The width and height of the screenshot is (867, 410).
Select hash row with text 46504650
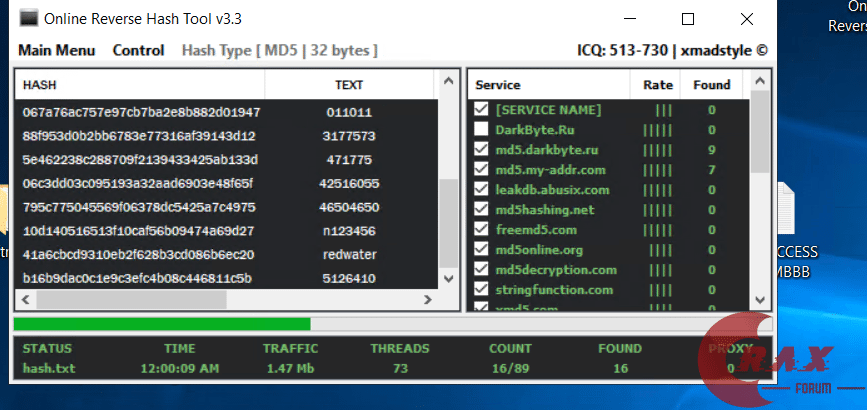(x=227, y=207)
